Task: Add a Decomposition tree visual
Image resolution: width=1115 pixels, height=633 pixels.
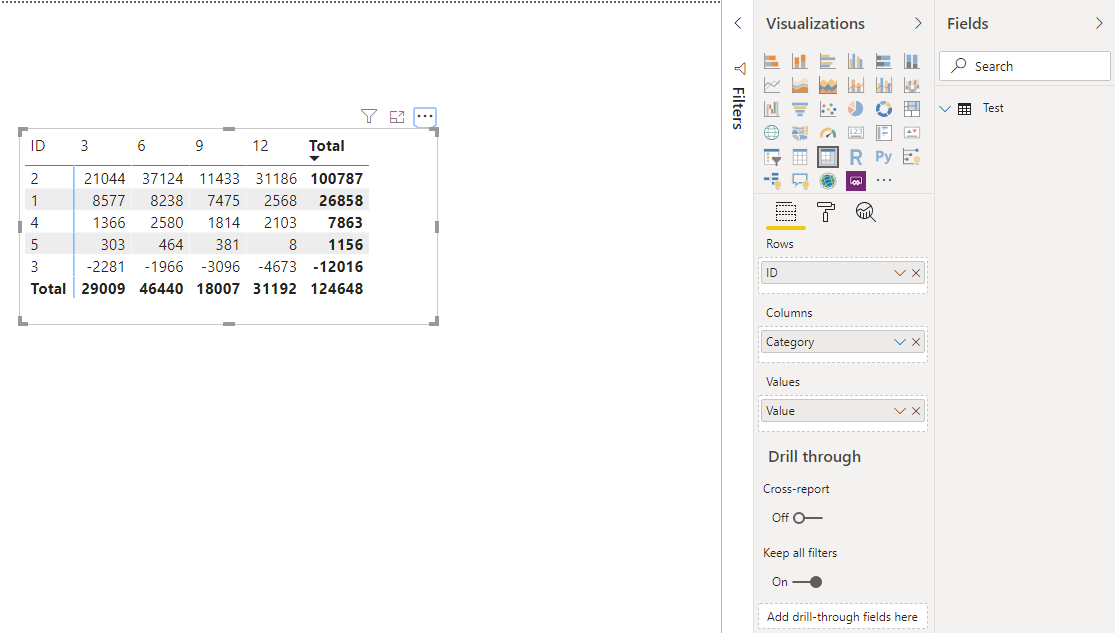Action: tap(772, 181)
